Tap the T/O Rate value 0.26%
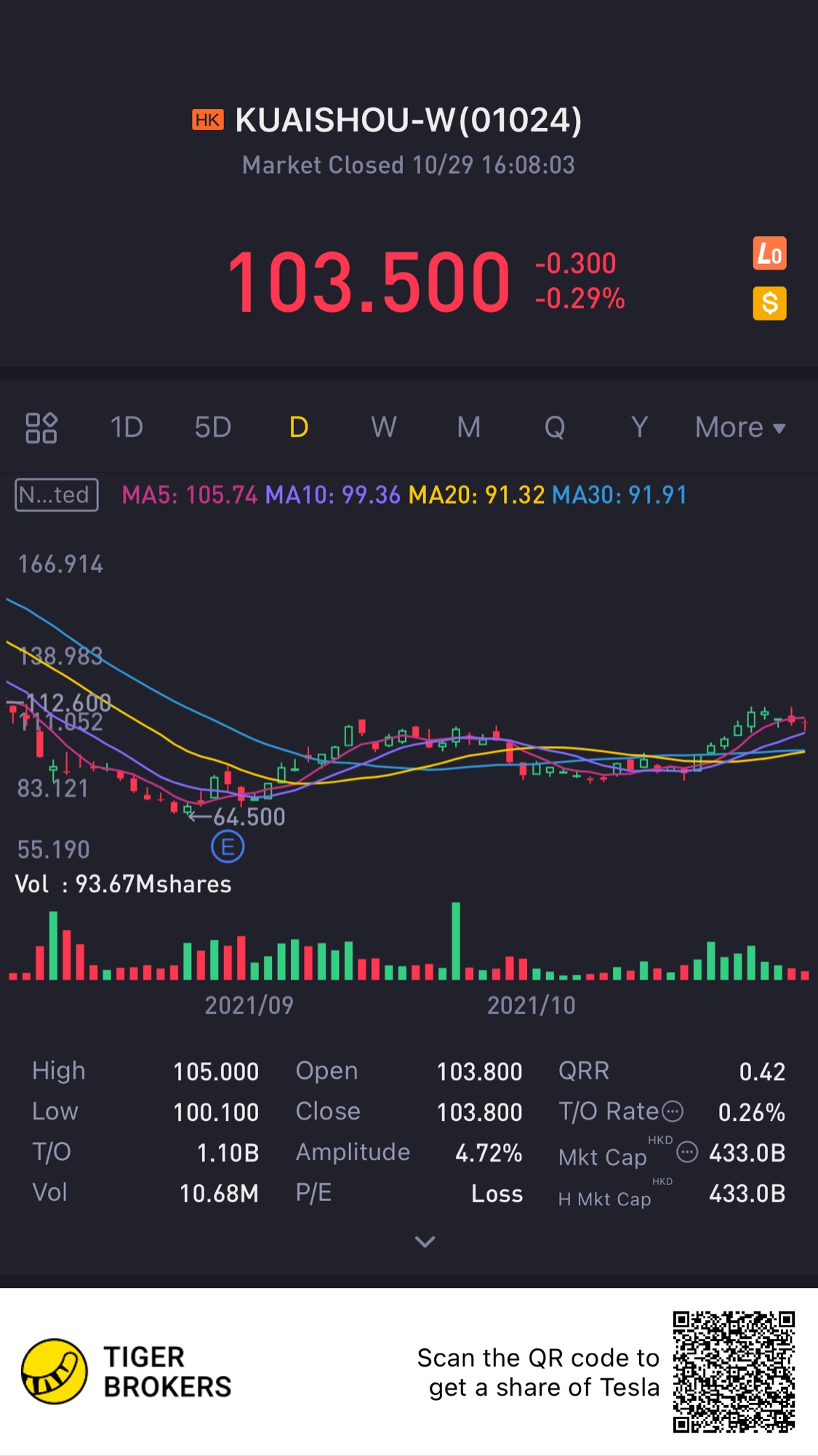Screen dimensions: 818x1456 [x=752, y=1112]
